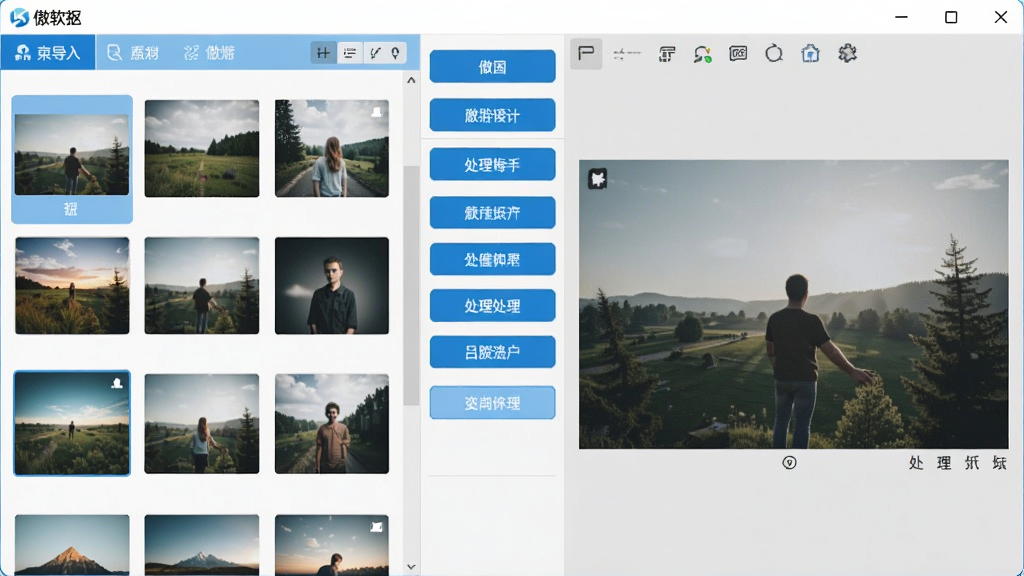Click the pen-stroke view icon
Image resolution: width=1024 pixels, height=576 pixels.
click(x=375, y=53)
